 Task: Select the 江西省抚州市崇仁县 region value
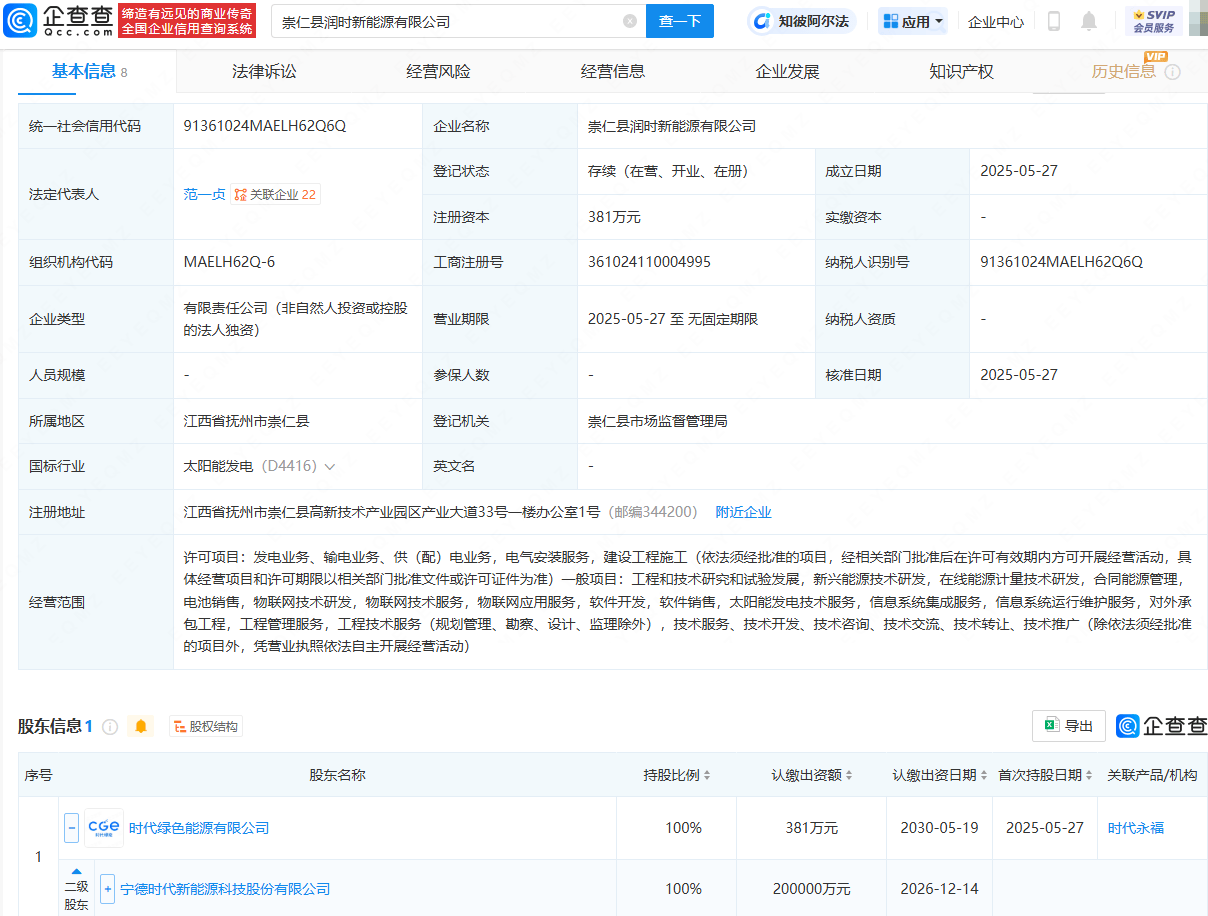pos(247,421)
